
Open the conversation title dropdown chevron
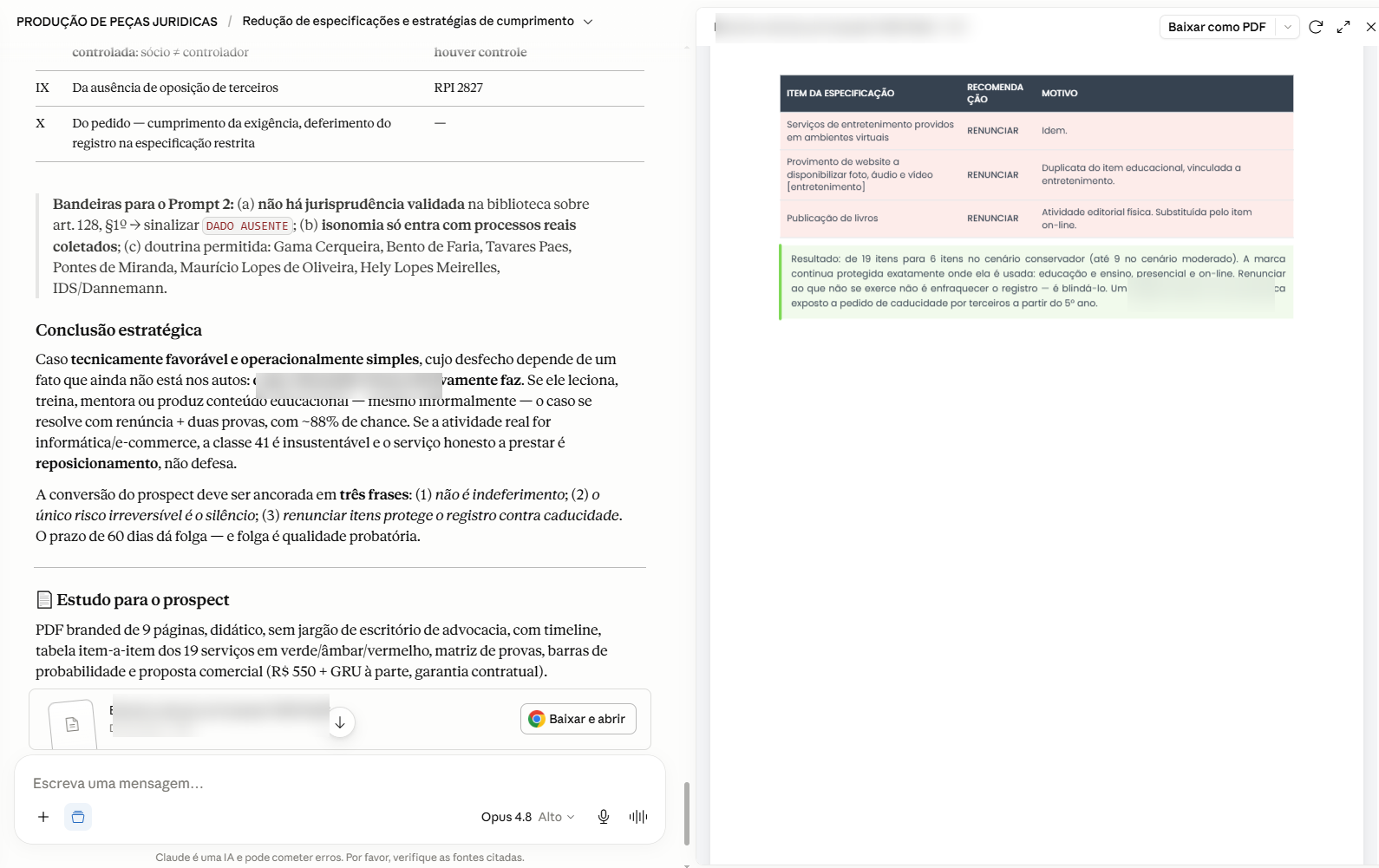[x=588, y=22]
